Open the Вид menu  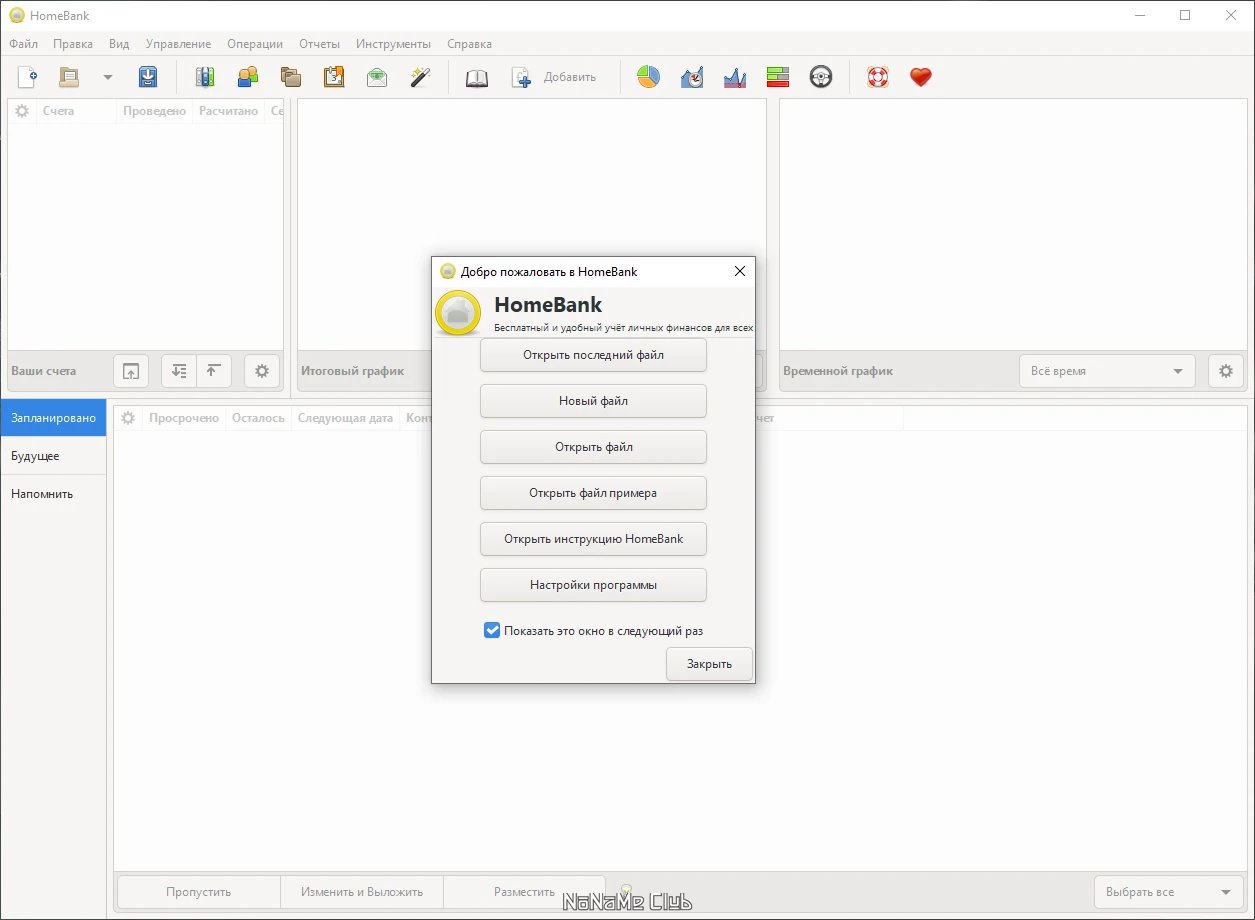pos(119,44)
